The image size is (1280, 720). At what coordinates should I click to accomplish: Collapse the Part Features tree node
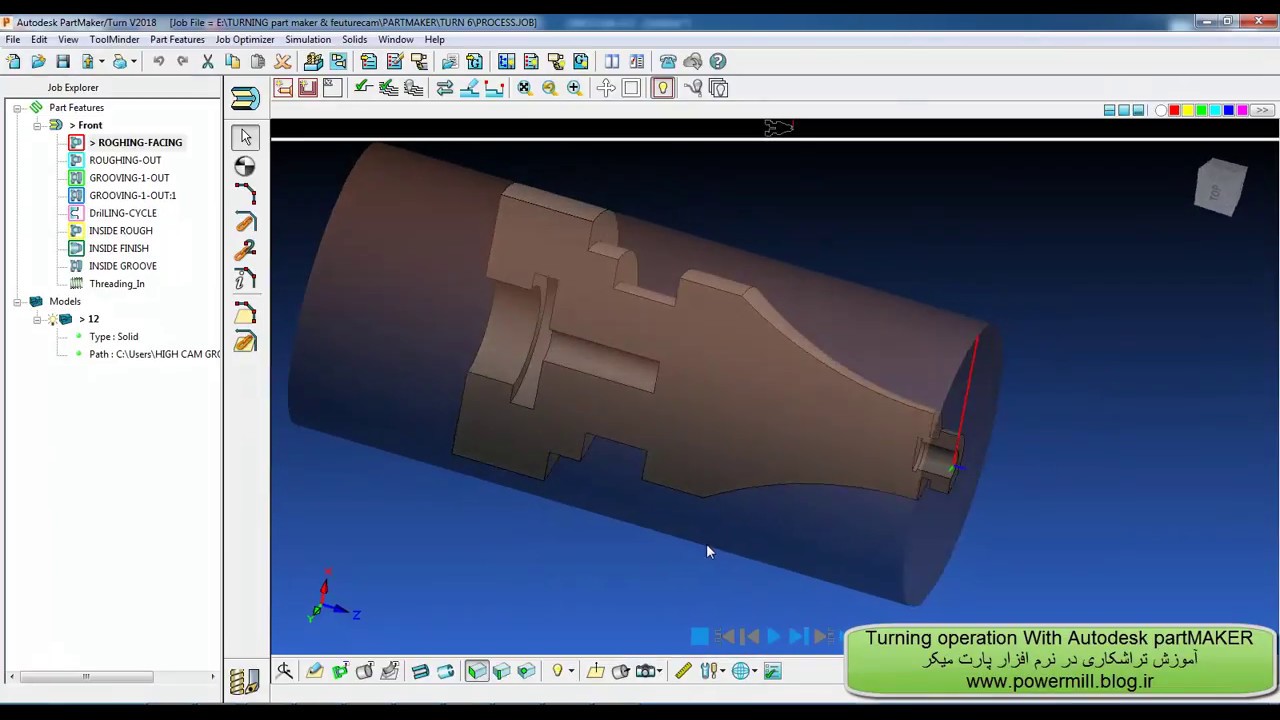click(x=17, y=108)
